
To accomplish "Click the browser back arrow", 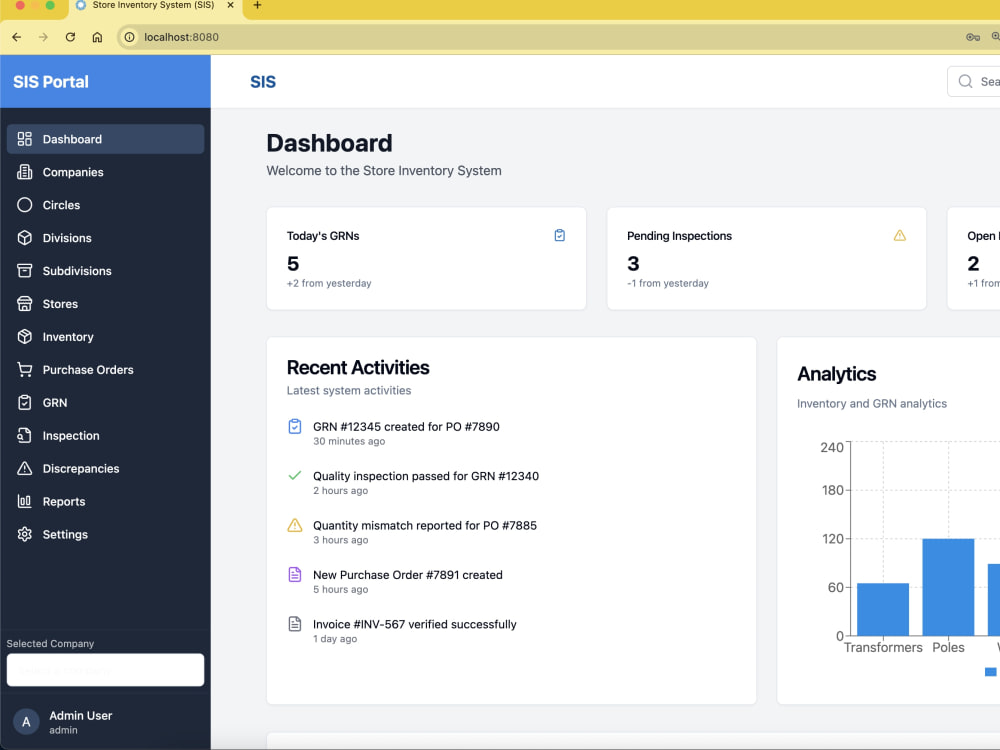I will click(17, 37).
